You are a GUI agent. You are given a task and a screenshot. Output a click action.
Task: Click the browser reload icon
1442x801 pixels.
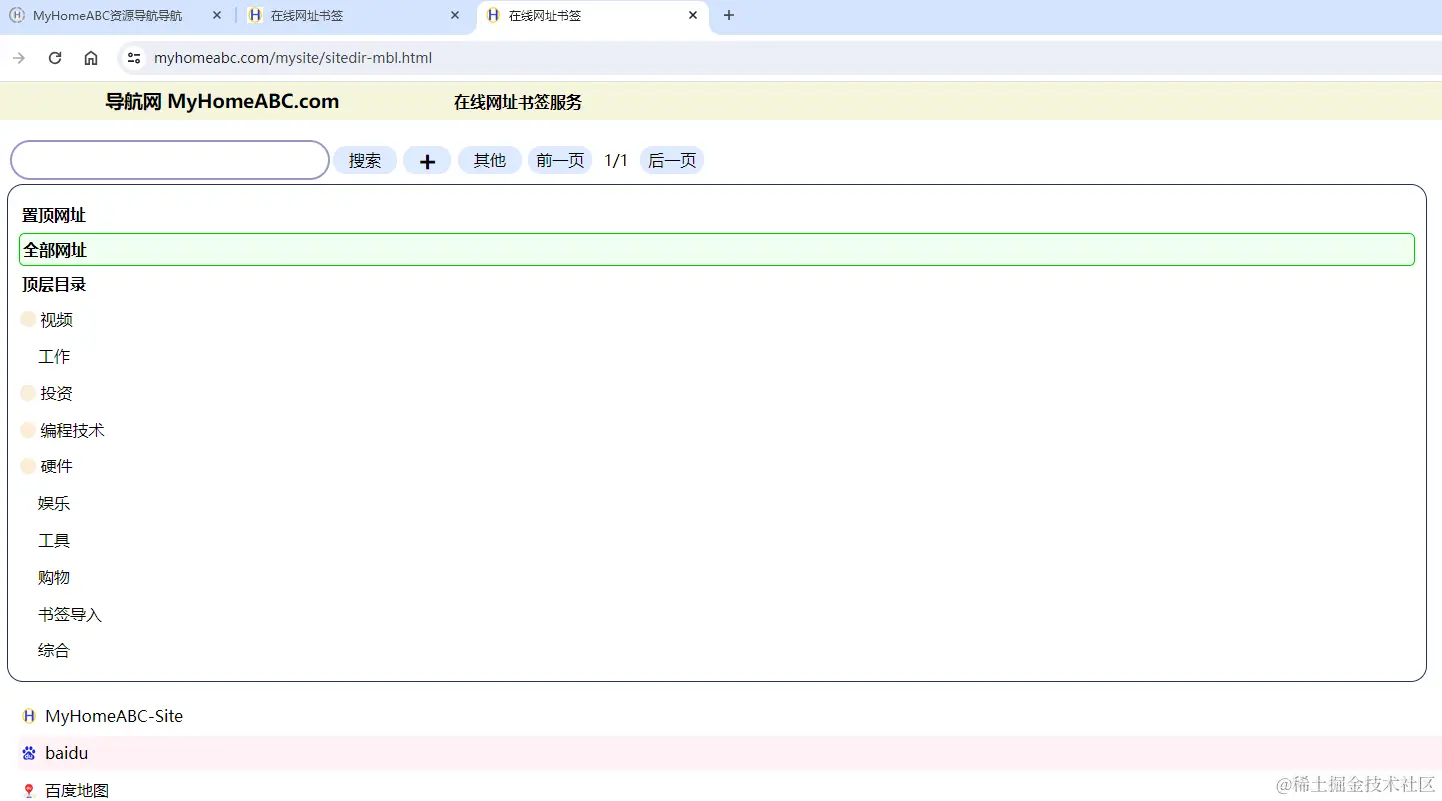55,58
